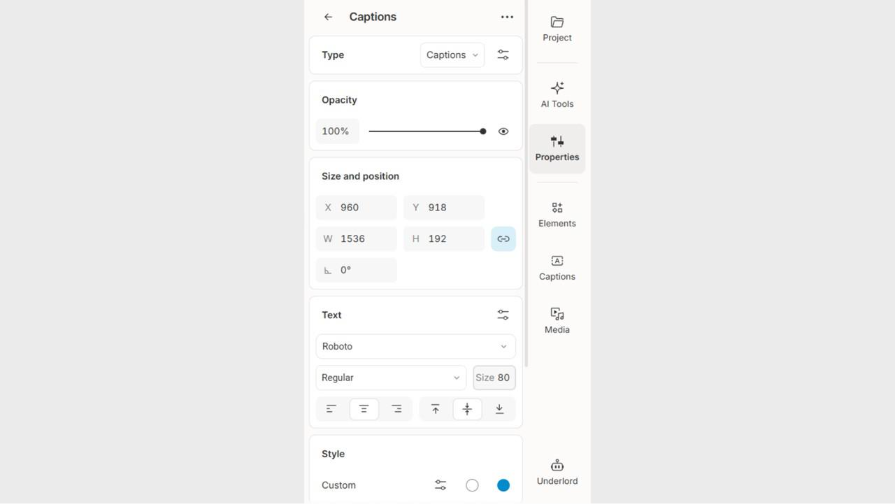Switch to the AI Tools tab
895x504 pixels.
557,94
